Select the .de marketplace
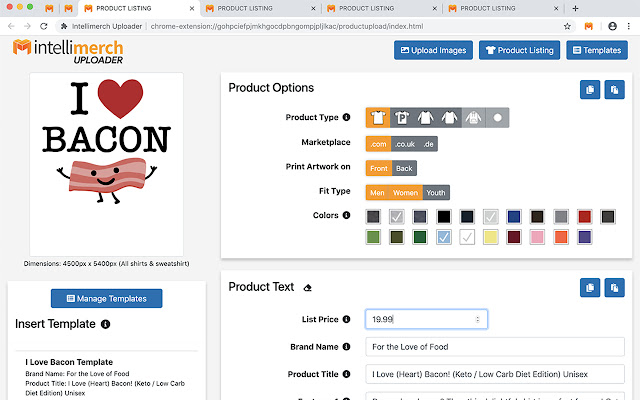This screenshot has height=400, width=640. pyautogui.click(x=428, y=144)
